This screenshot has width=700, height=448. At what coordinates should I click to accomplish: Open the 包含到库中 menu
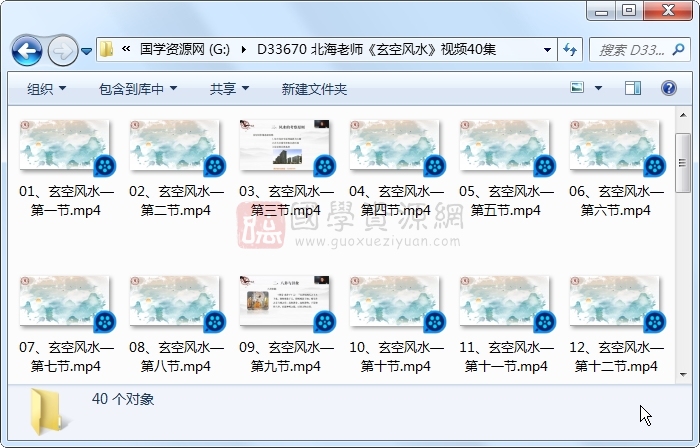138,89
